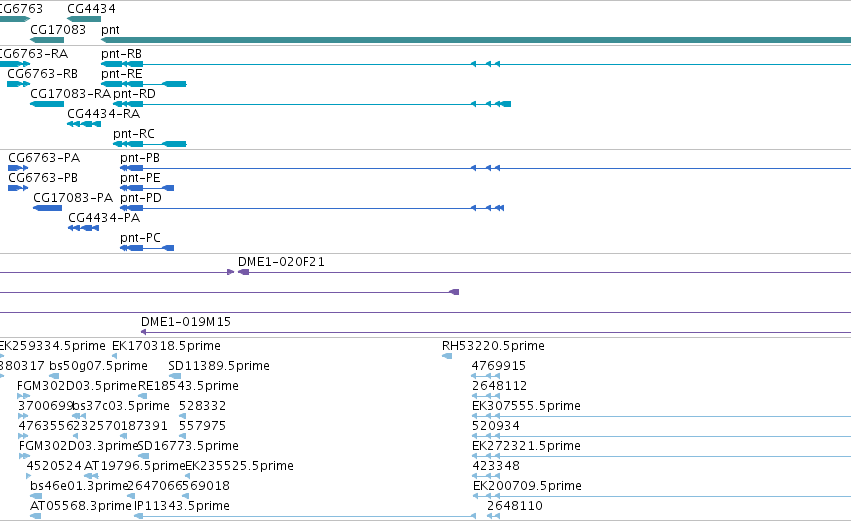Click EST AT05568.3prime label
The image size is (851, 521).
(x=80, y=506)
